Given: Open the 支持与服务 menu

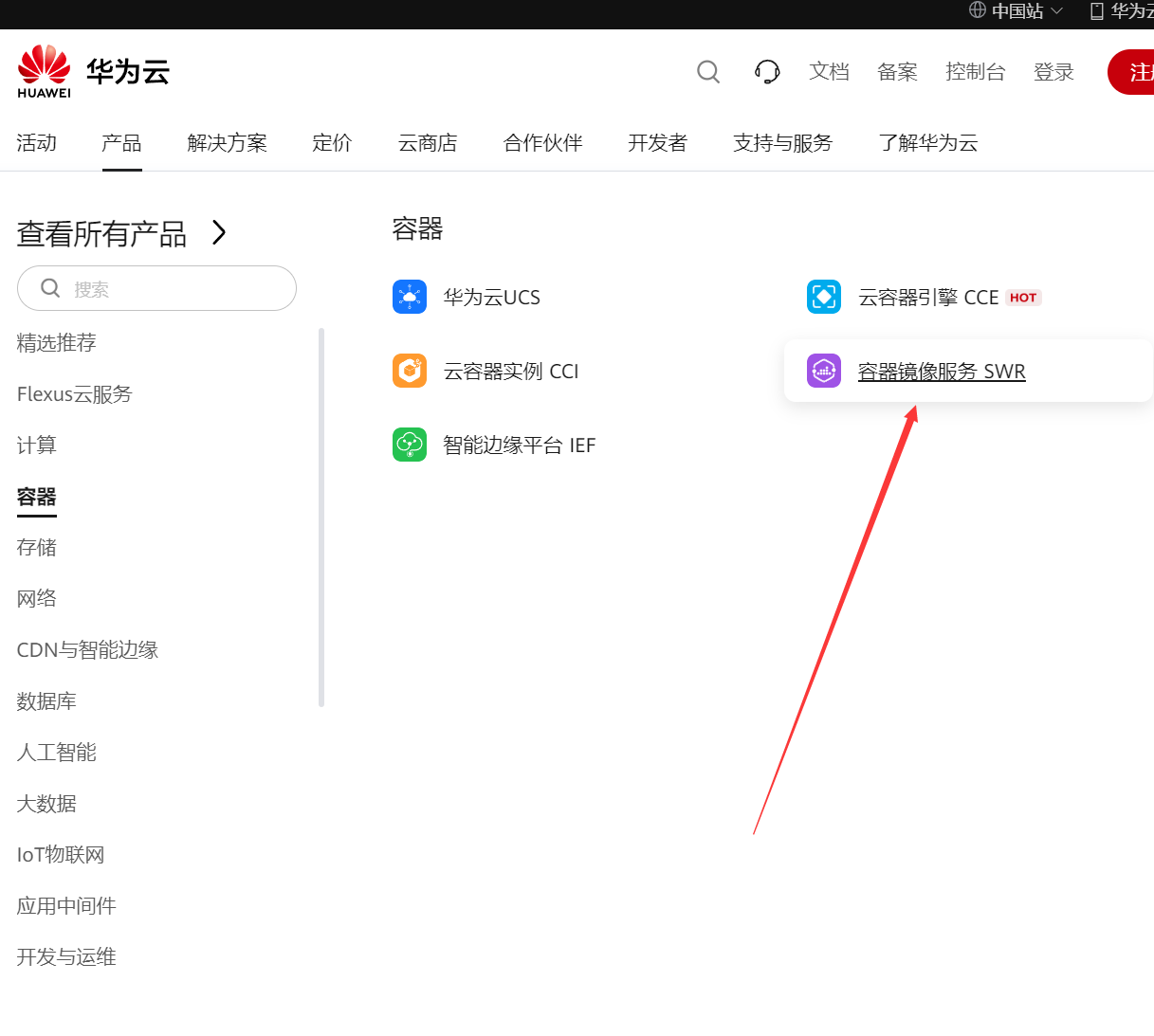Looking at the screenshot, I should 782,143.
